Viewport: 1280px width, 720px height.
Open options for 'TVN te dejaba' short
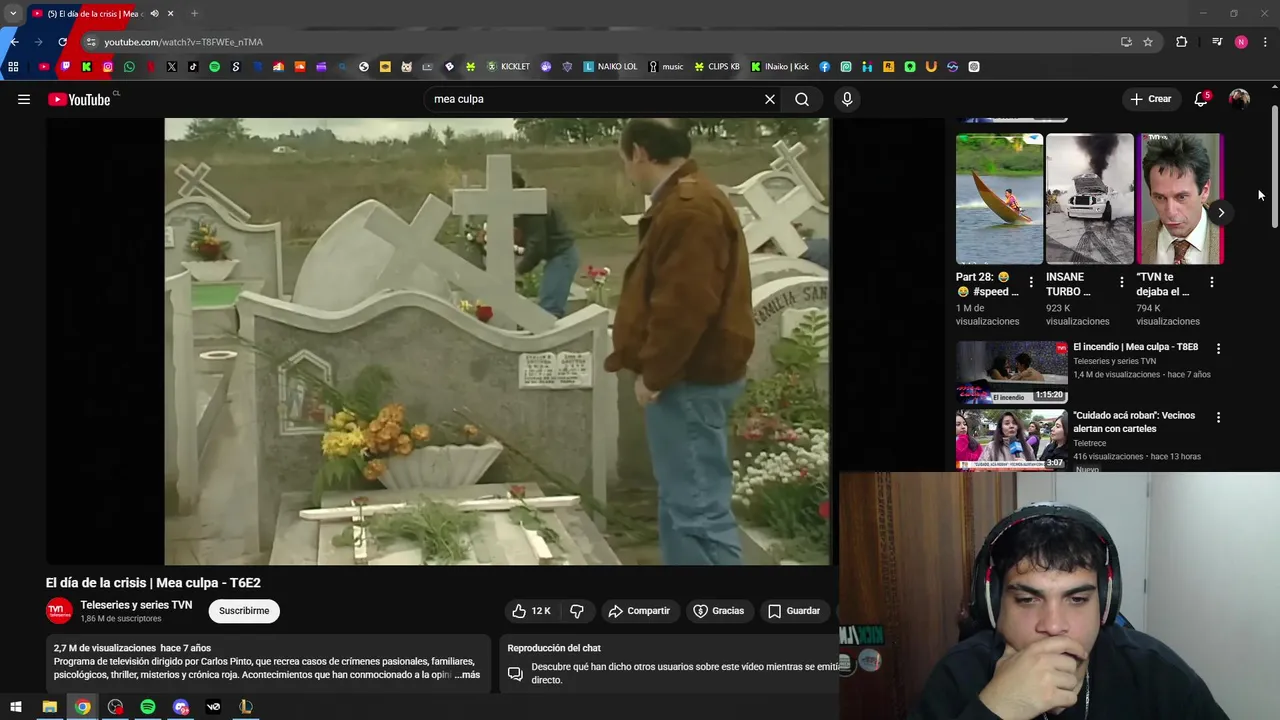(x=1212, y=283)
